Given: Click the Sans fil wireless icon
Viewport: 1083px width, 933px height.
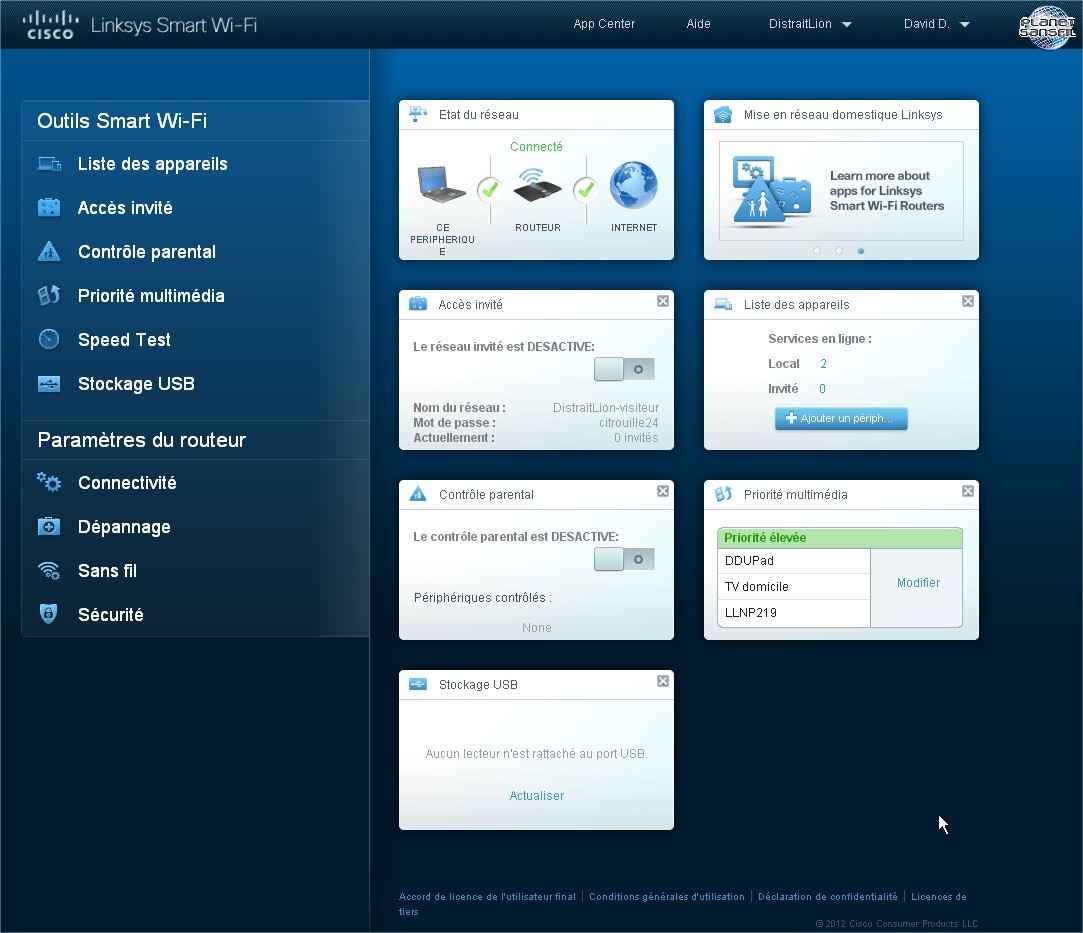Looking at the screenshot, I should pyautogui.click(x=49, y=570).
